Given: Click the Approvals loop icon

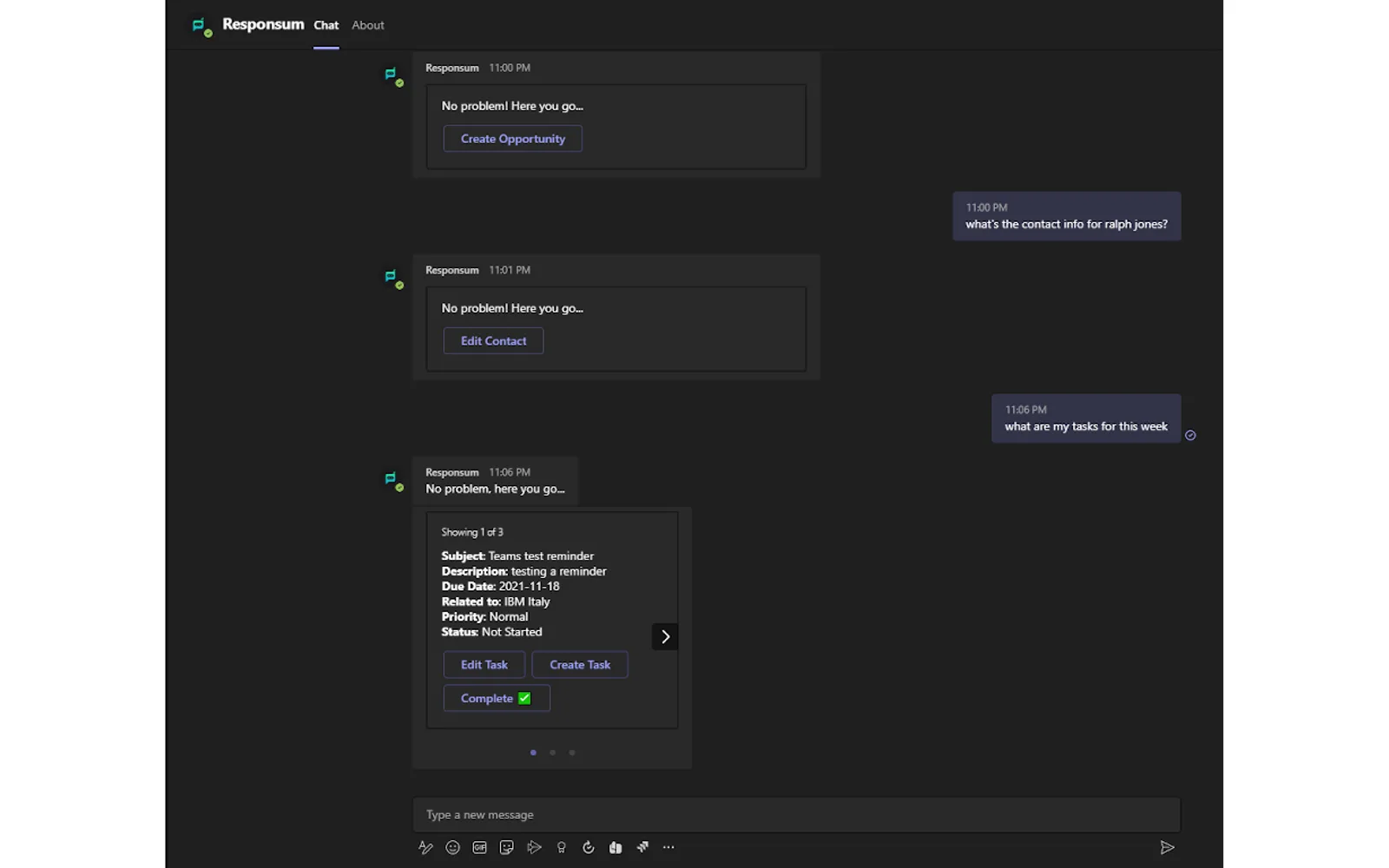Looking at the screenshot, I should tap(589, 848).
